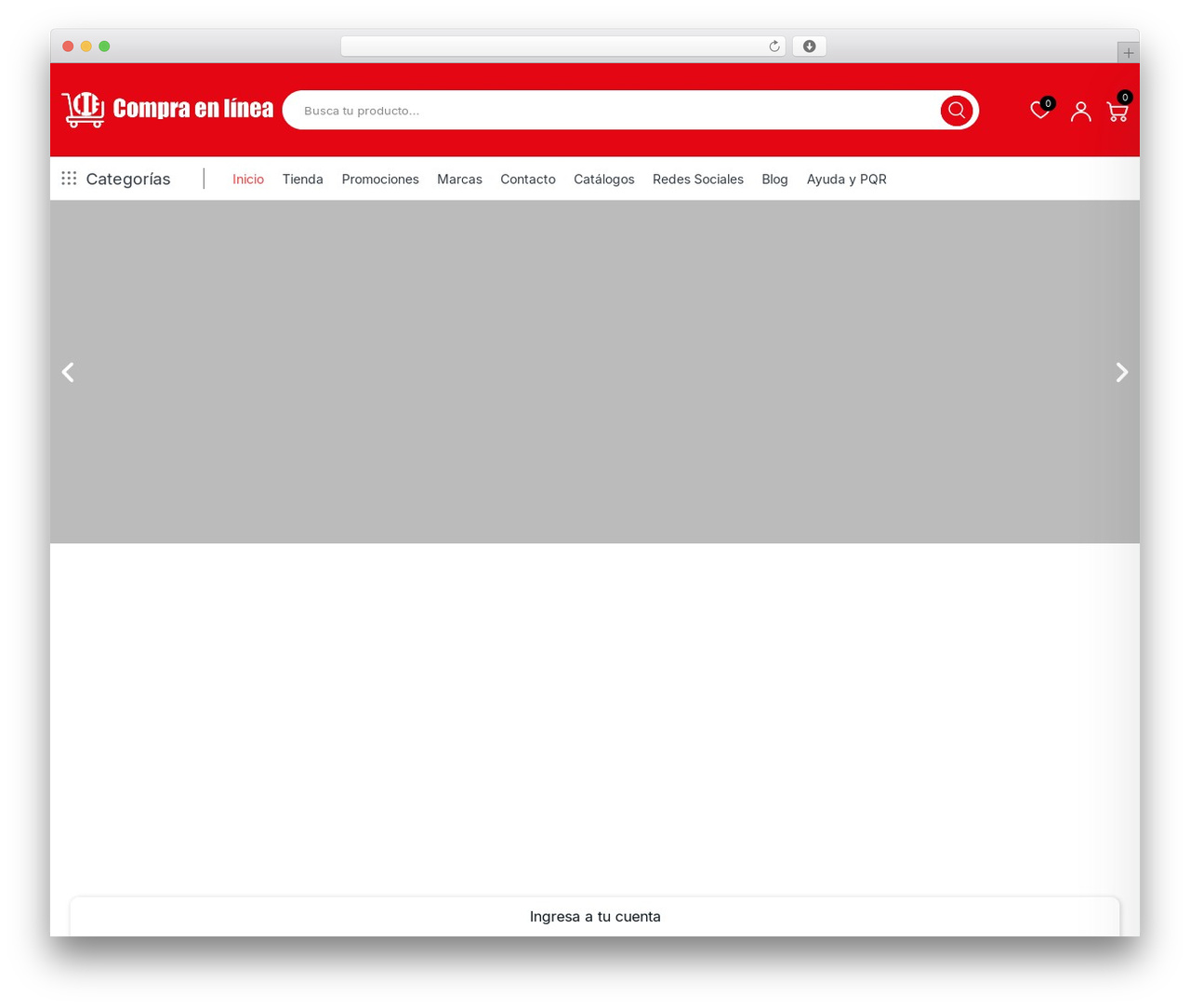Open the Catálogos link

(x=604, y=179)
